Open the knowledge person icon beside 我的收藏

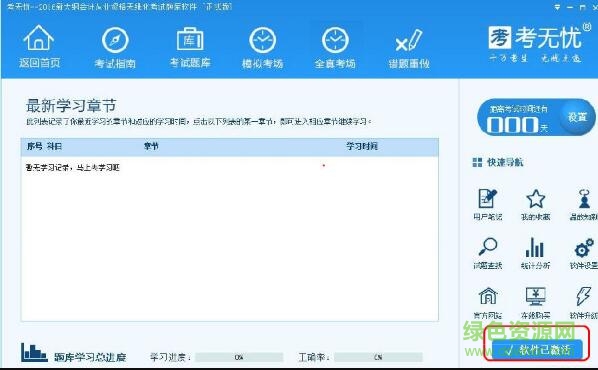(x=584, y=198)
